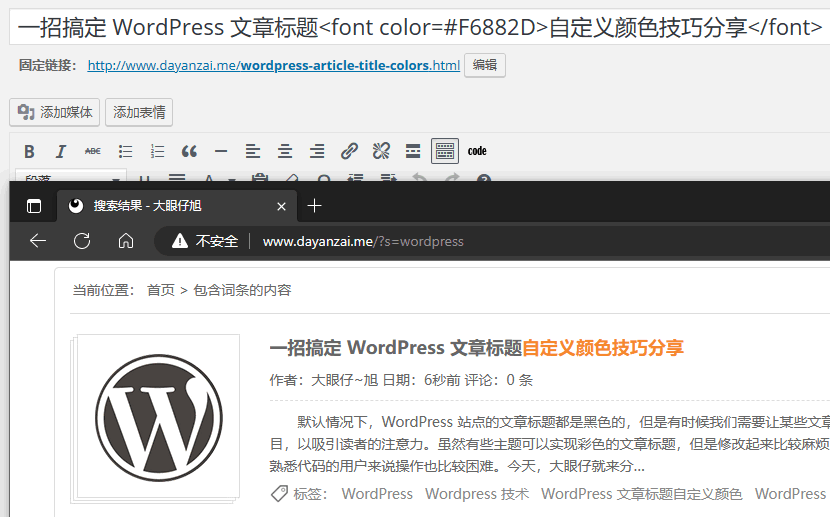
Task: Align text center
Action: [285, 151]
